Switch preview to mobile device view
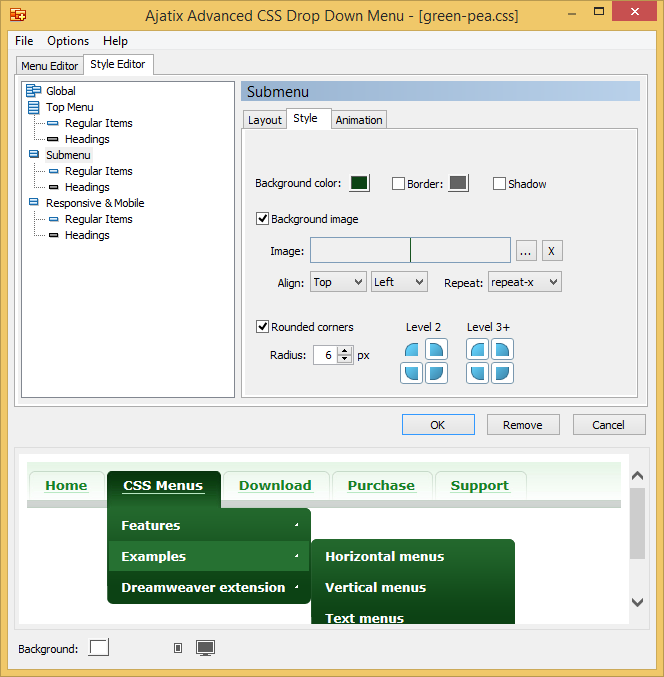Viewport: 664px width, 677px height. [x=178, y=648]
